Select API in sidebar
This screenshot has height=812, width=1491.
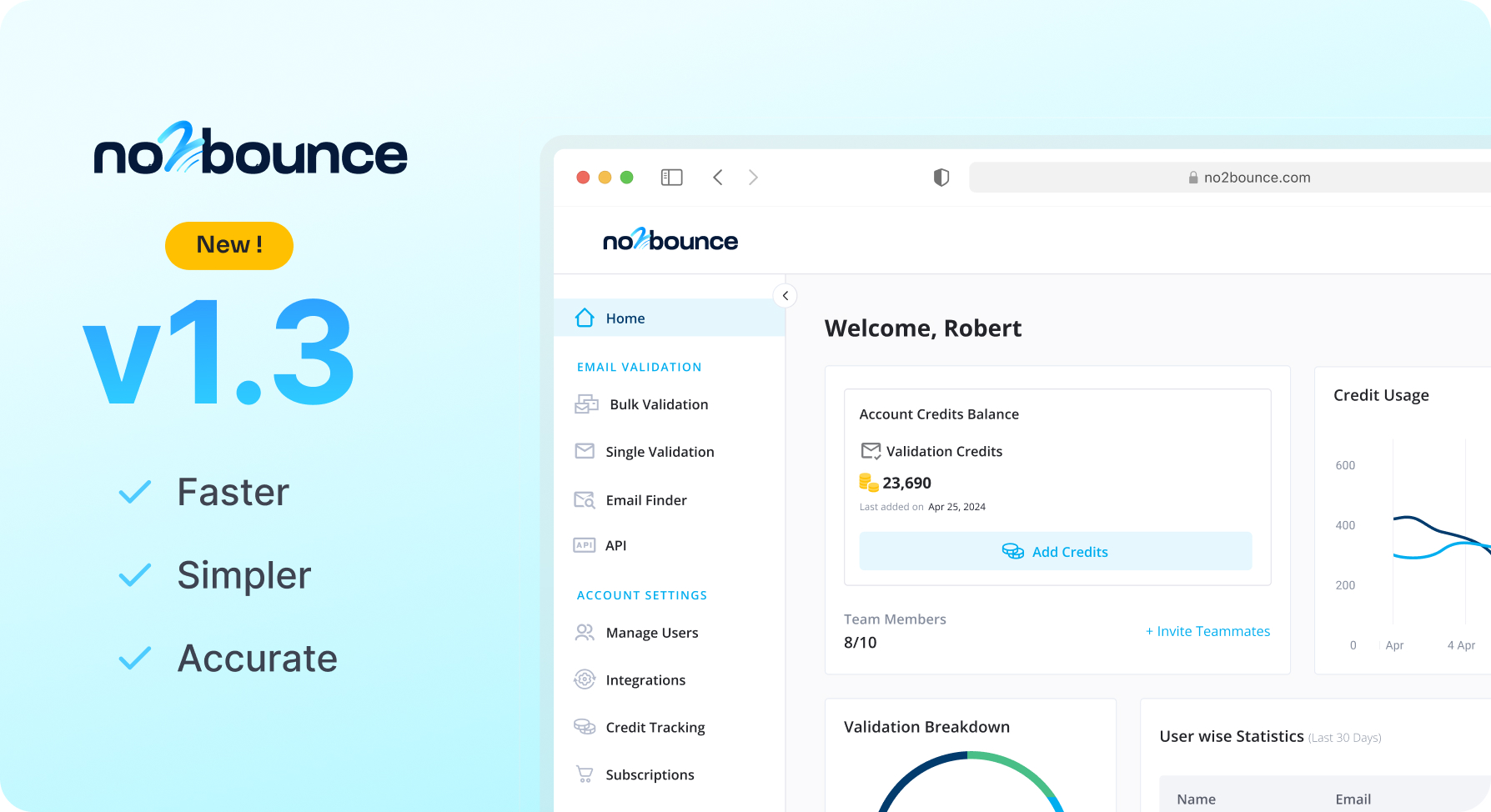click(615, 545)
